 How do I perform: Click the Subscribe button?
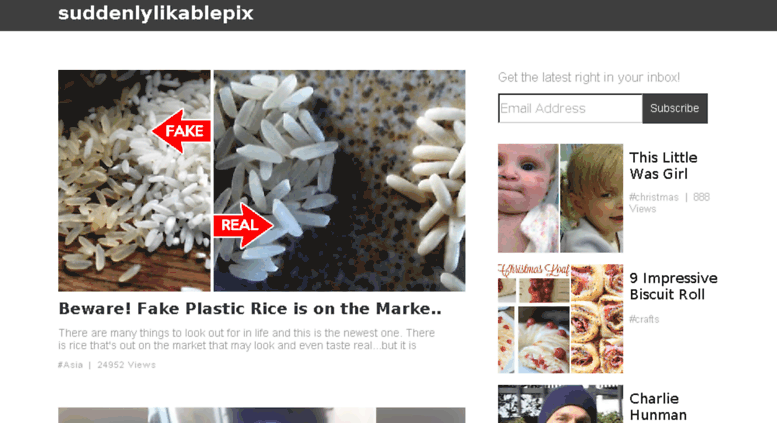pos(675,108)
